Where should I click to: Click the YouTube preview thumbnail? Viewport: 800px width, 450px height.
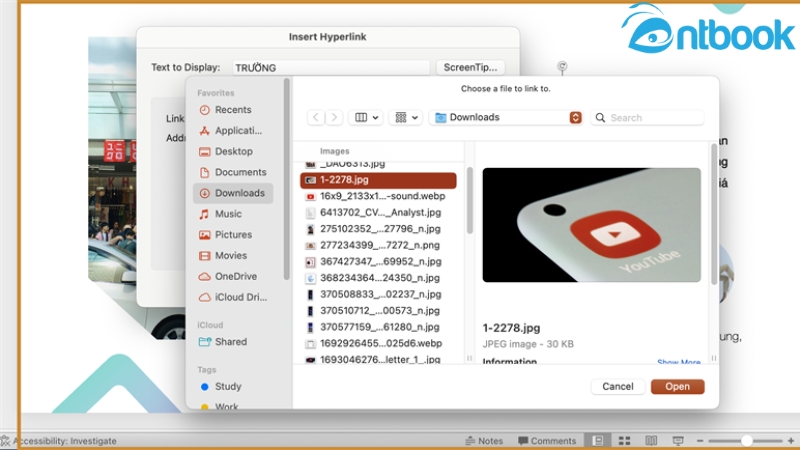pyautogui.click(x=591, y=225)
